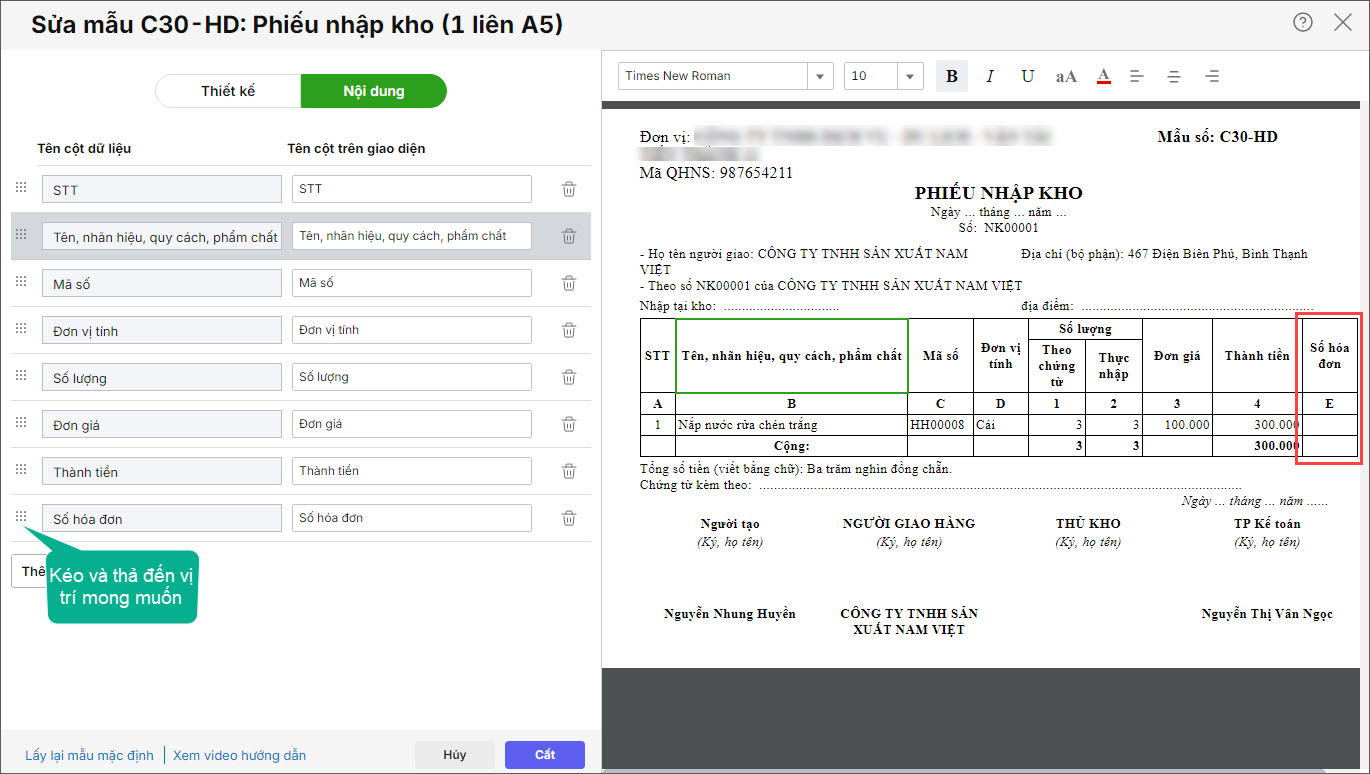This screenshot has width=1370, height=774.
Task: Open the Times New Roman font dropdown
Action: (x=820, y=76)
